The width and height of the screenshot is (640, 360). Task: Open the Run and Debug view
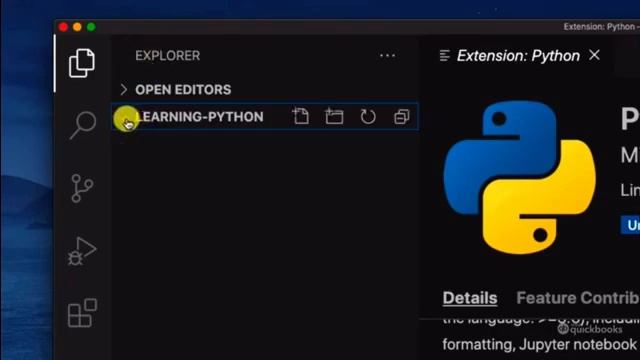(82, 251)
